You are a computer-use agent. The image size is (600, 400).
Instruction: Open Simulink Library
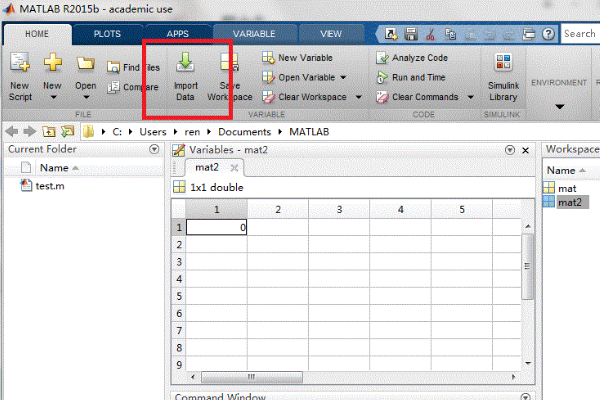click(503, 77)
